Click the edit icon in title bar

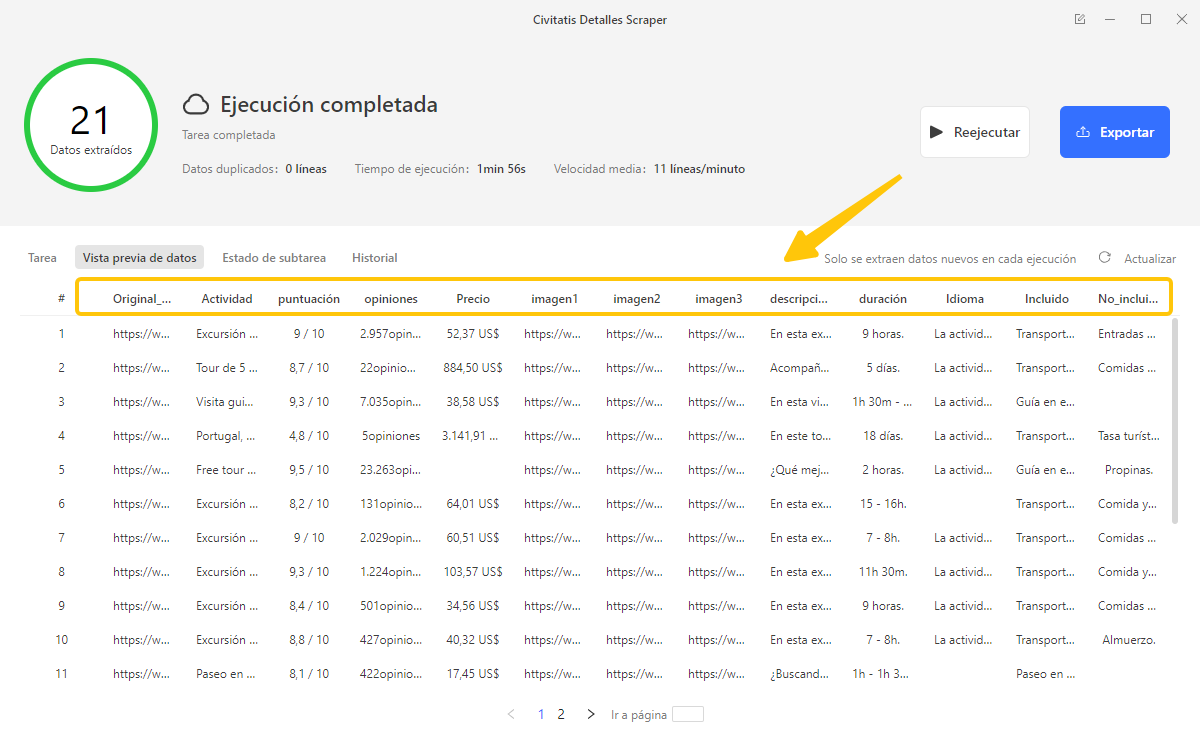[x=1079, y=19]
